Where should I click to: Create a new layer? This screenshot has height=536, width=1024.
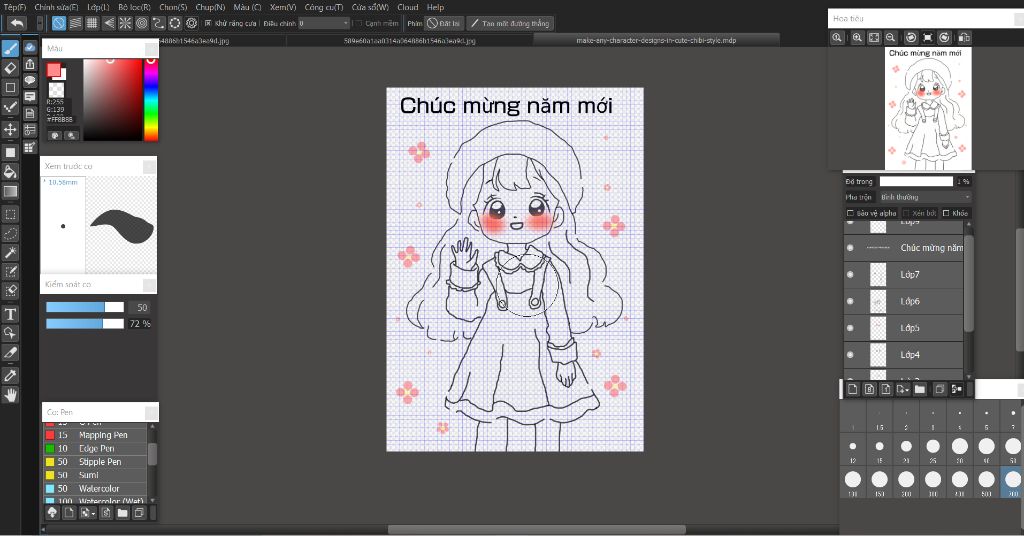tap(853, 389)
